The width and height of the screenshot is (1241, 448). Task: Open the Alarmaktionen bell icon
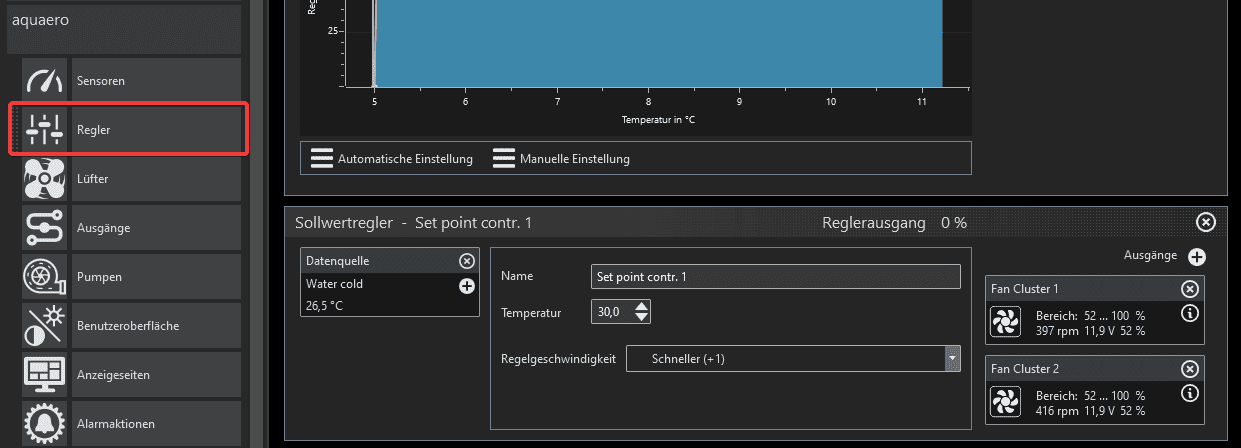click(44, 423)
